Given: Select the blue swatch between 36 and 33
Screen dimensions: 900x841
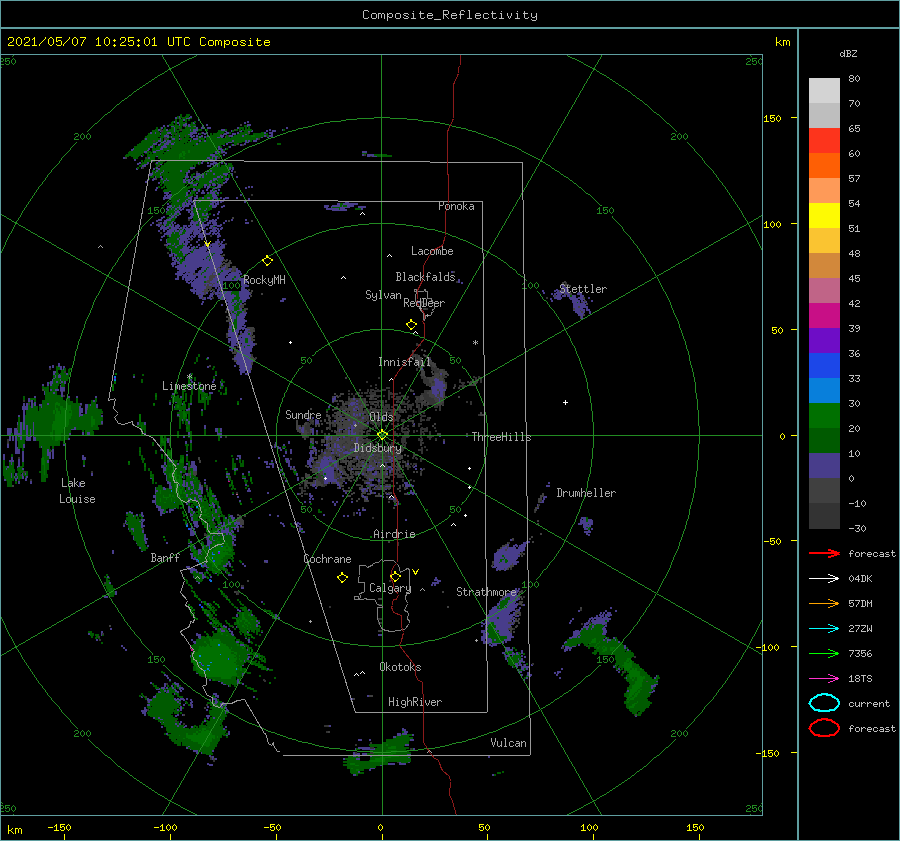Looking at the screenshot, I should tap(824, 366).
